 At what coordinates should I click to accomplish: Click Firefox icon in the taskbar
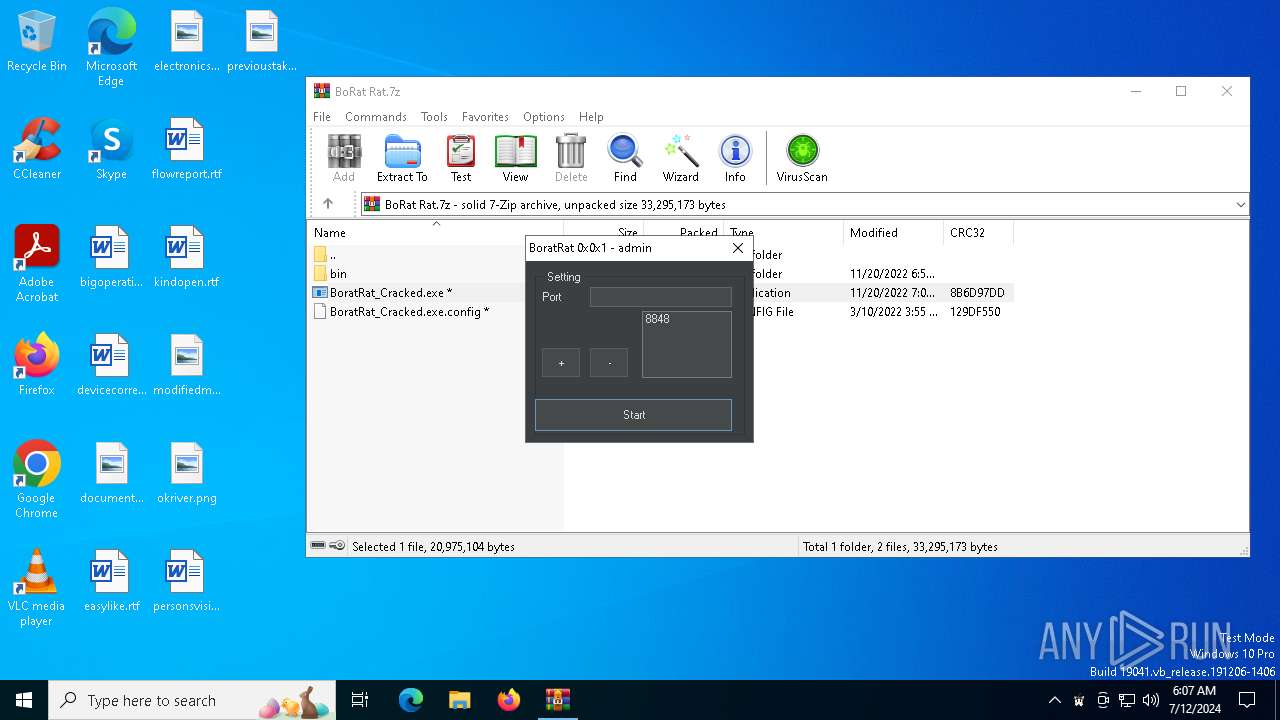508,700
